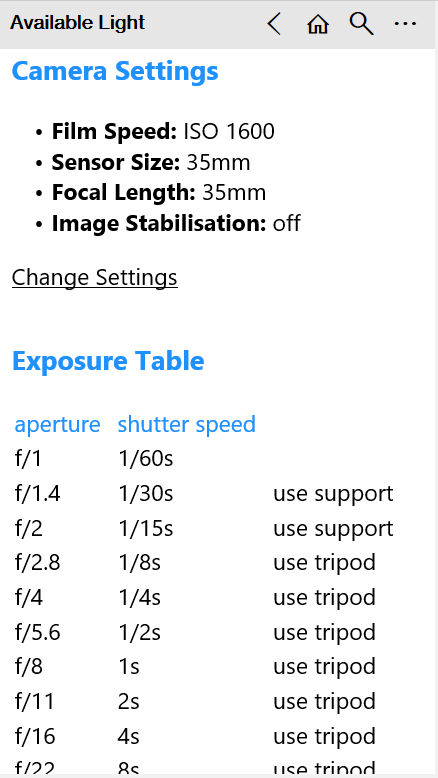Screen dimensions: 438x778
Task: Select the Sensor Size 35mm item
Action: (x=151, y=163)
